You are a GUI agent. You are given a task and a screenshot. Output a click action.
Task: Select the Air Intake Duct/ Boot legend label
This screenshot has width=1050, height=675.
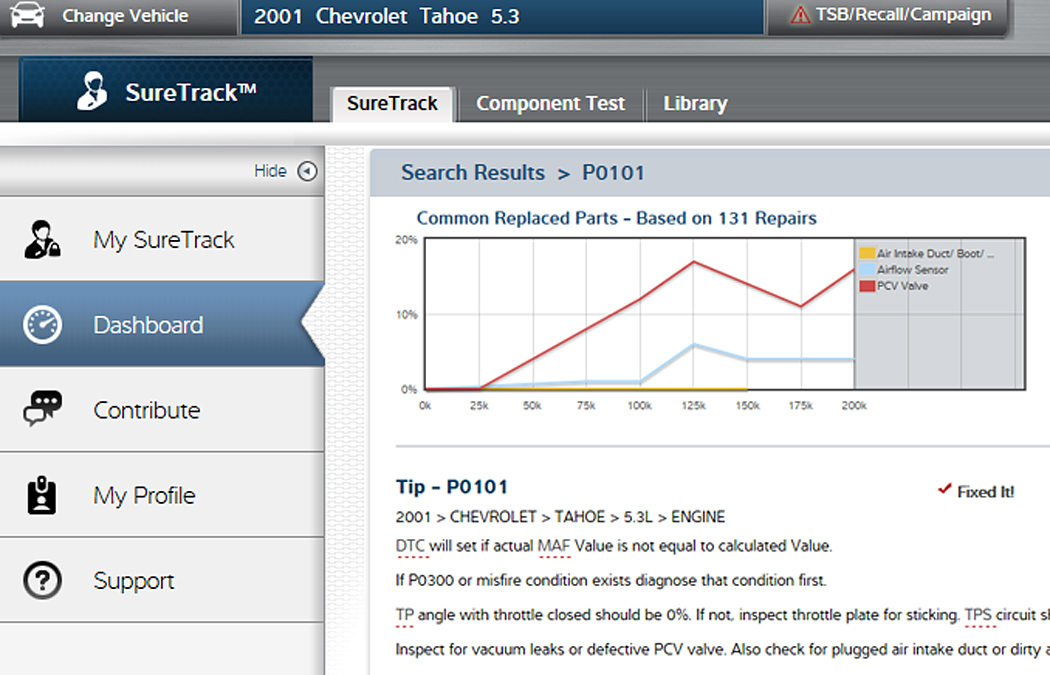tap(935, 253)
